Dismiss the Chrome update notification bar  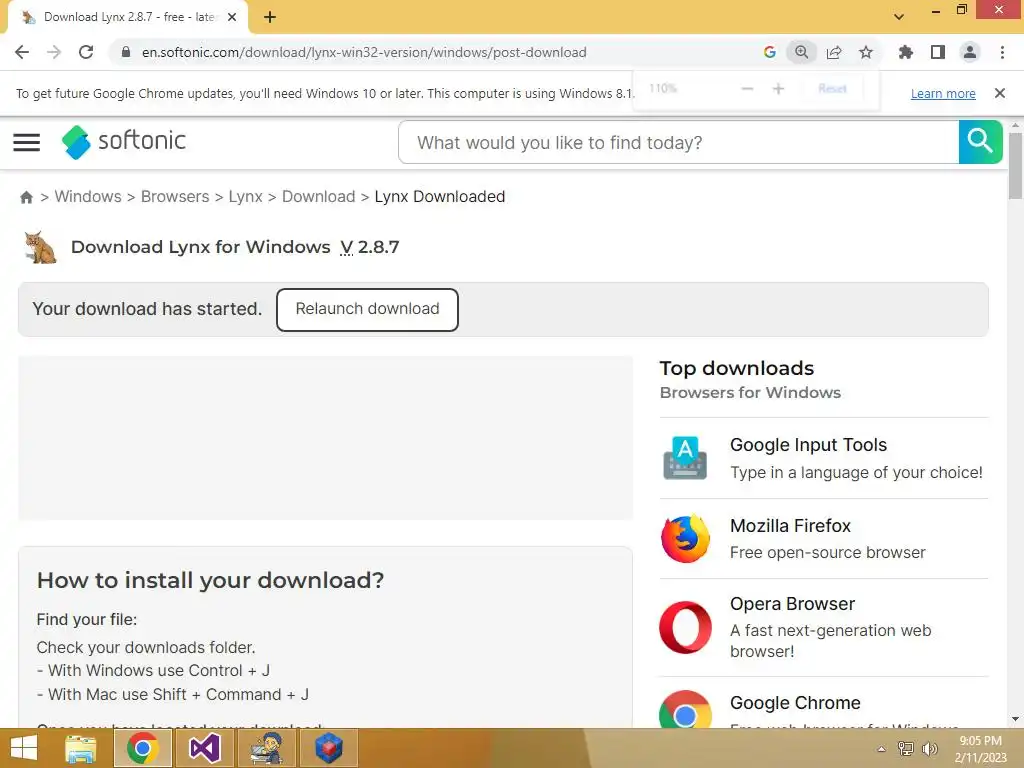999,93
